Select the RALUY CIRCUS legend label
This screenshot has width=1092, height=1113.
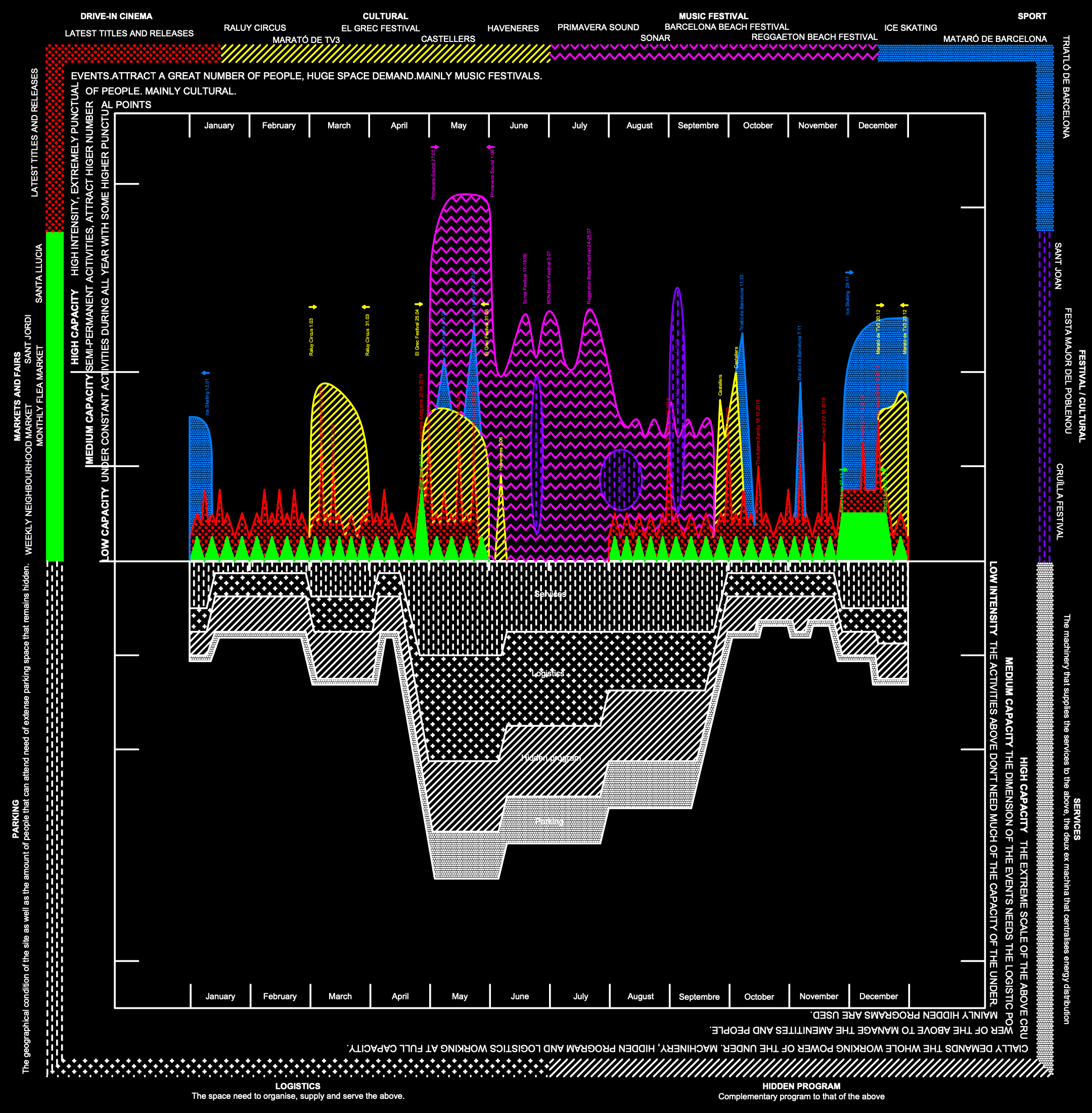[255, 27]
